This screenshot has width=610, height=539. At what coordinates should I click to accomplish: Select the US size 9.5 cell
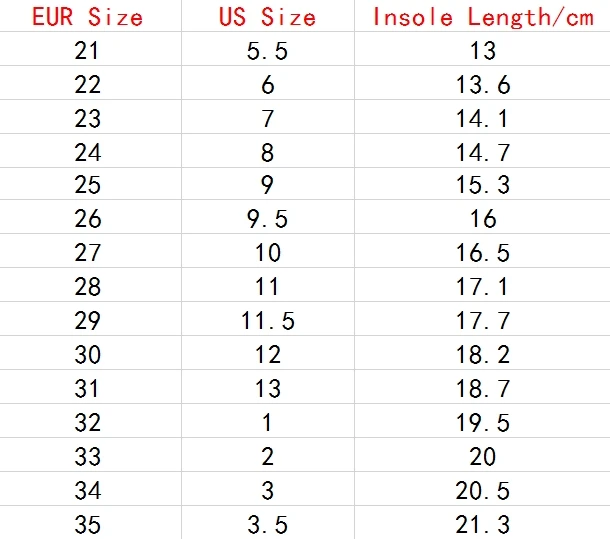coord(268,217)
